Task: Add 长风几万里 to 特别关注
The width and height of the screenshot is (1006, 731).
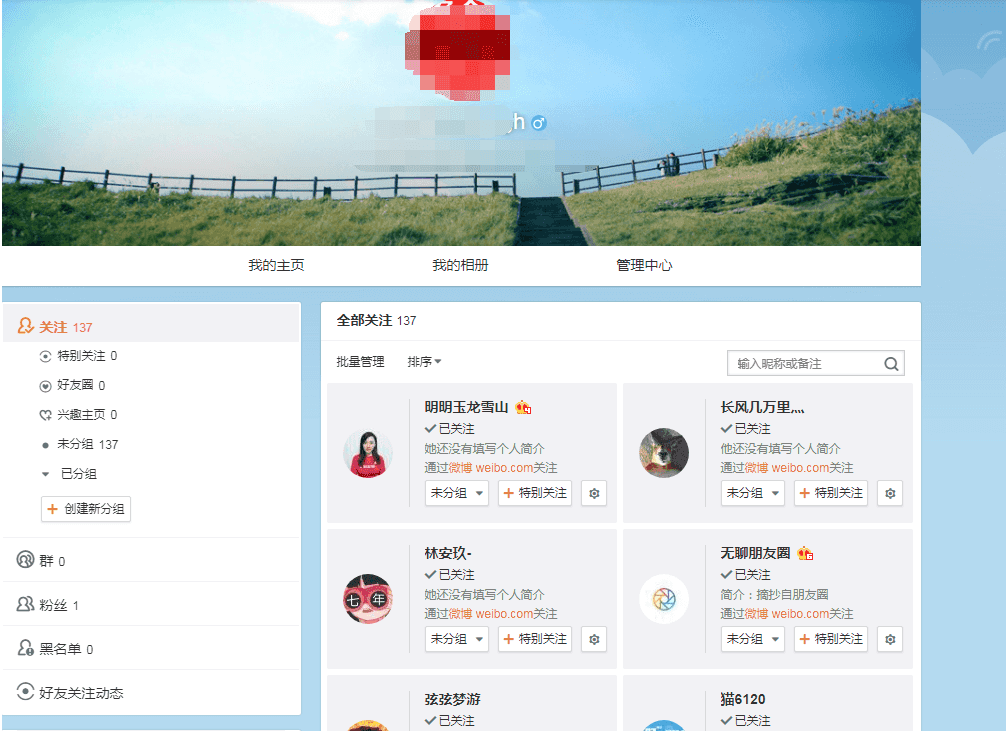Action: tap(831, 493)
